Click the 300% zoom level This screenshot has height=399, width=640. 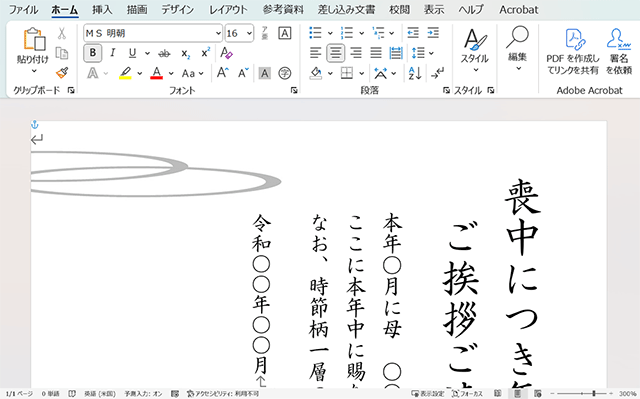pyautogui.click(x=627, y=394)
